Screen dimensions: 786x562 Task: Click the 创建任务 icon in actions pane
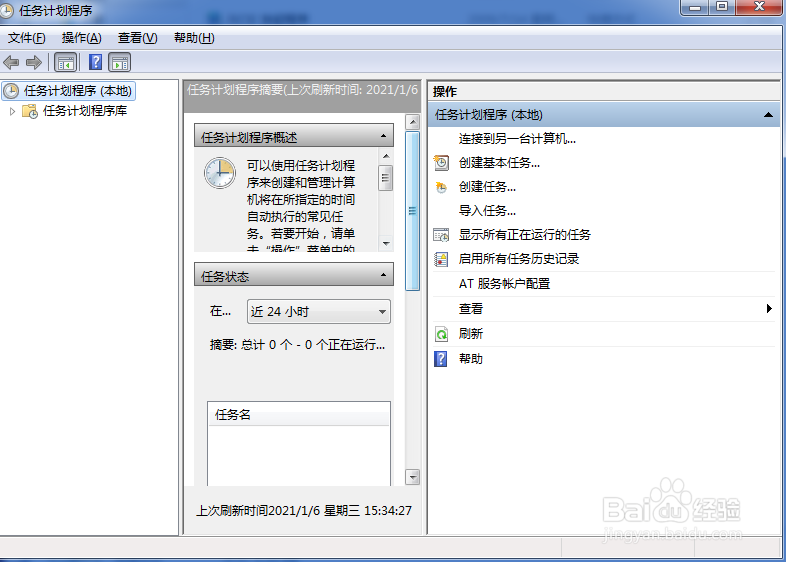click(441, 187)
